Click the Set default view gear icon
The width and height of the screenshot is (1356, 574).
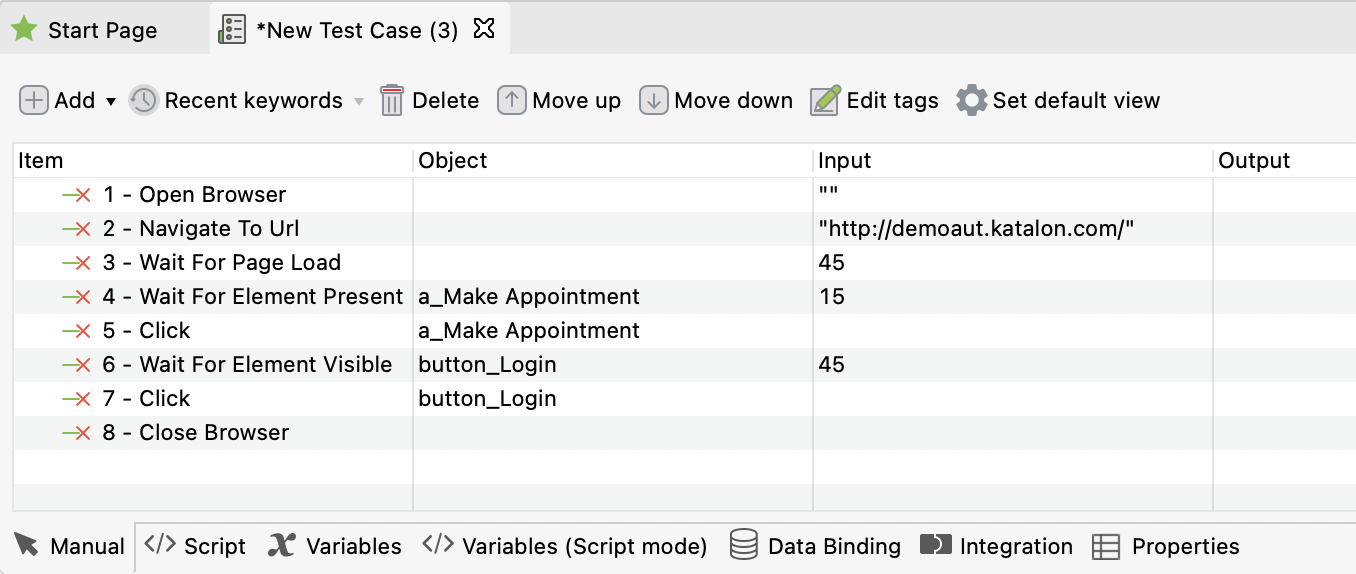pyautogui.click(x=971, y=101)
